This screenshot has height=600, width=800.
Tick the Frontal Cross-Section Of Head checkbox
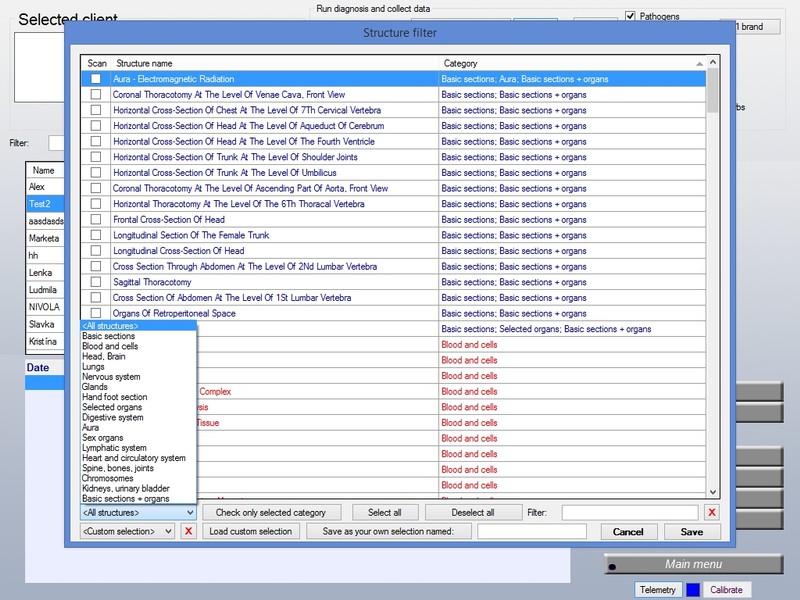(95, 219)
